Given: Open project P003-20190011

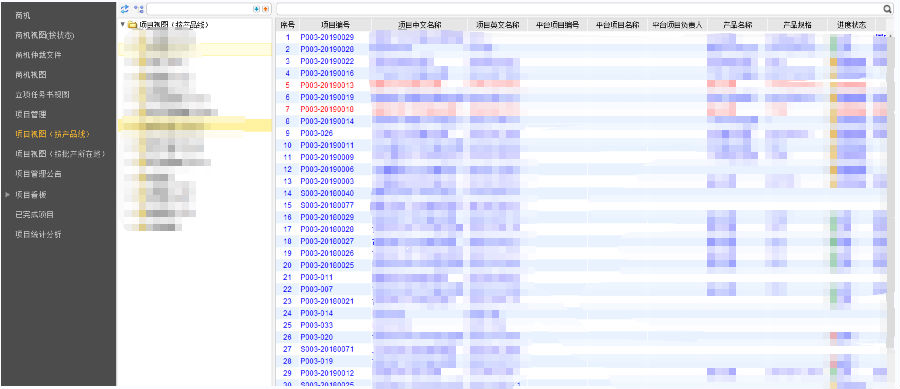Looking at the screenshot, I should tap(327, 145).
